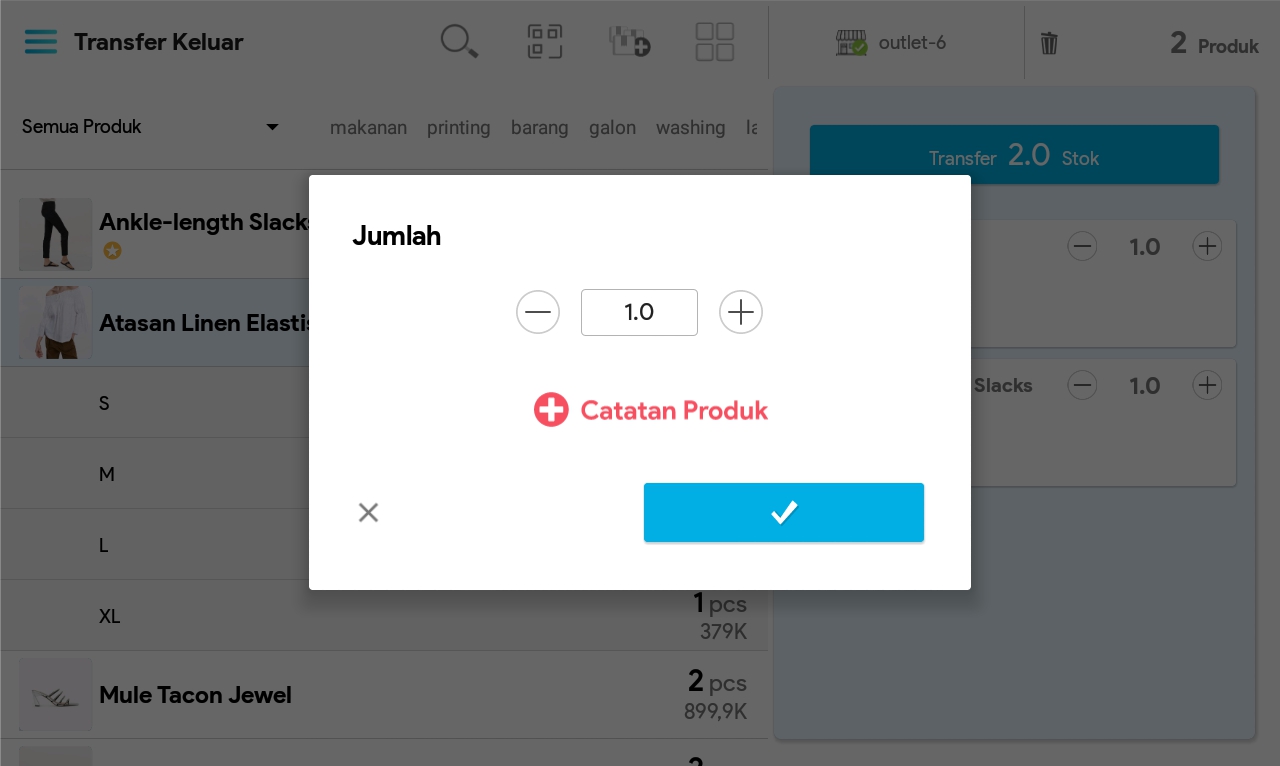The image size is (1280, 766).
Task: Switch to grid view layout
Action: click(x=715, y=42)
